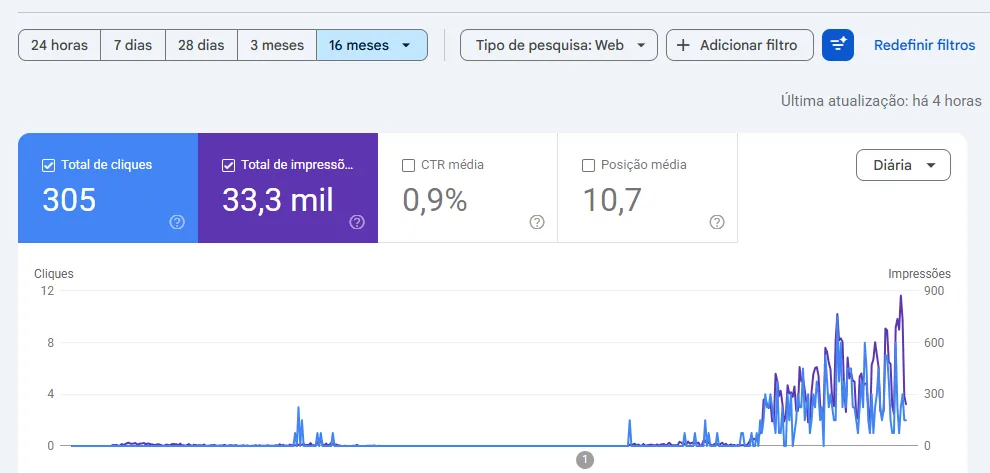
Task: Click Redefinir filtros link
Action: coord(924,45)
